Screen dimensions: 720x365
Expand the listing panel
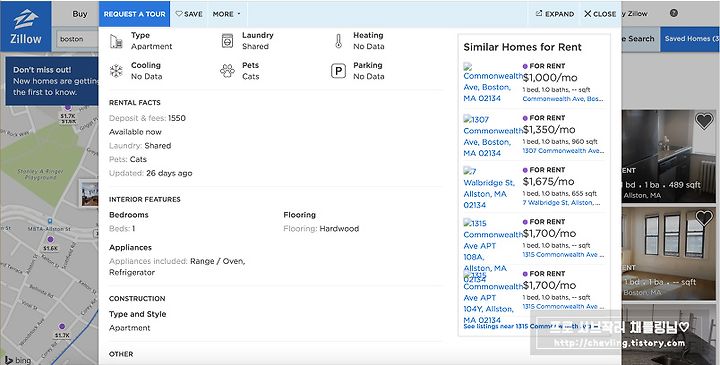tap(555, 14)
